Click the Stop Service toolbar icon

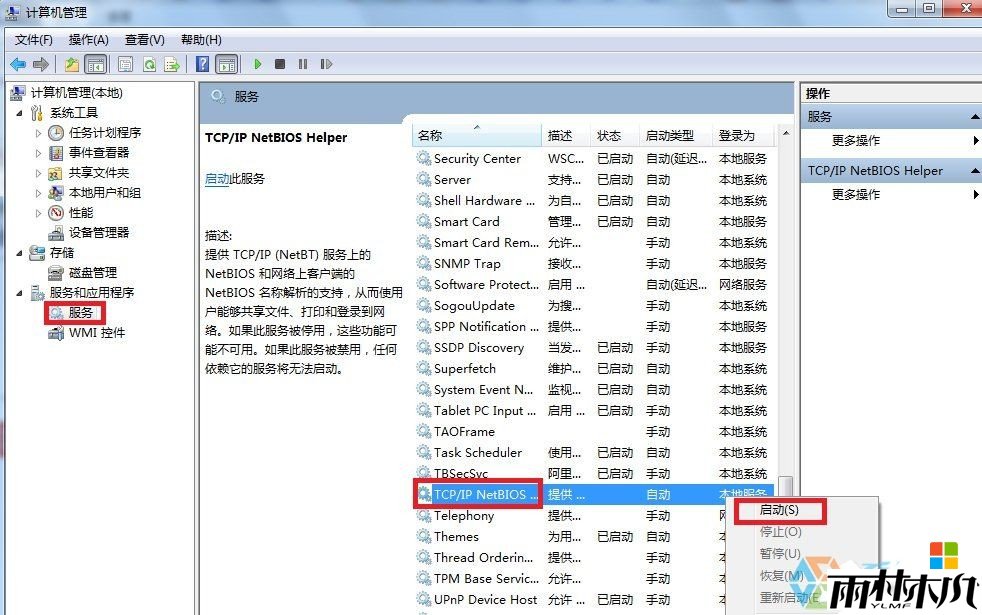point(280,64)
